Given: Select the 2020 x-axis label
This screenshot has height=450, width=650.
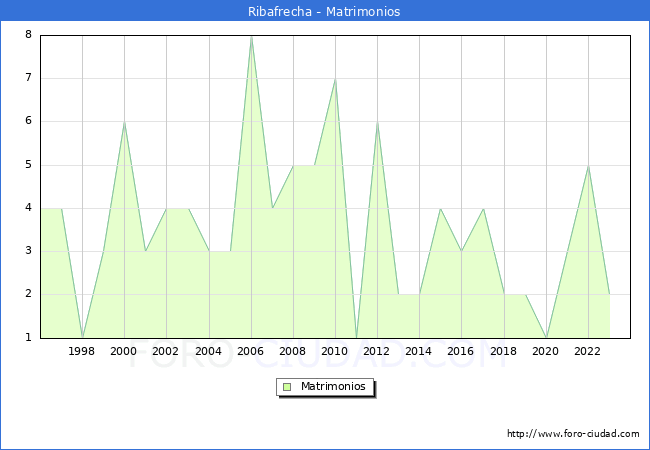Looking at the screenshot, I should (x=546, y=351).
